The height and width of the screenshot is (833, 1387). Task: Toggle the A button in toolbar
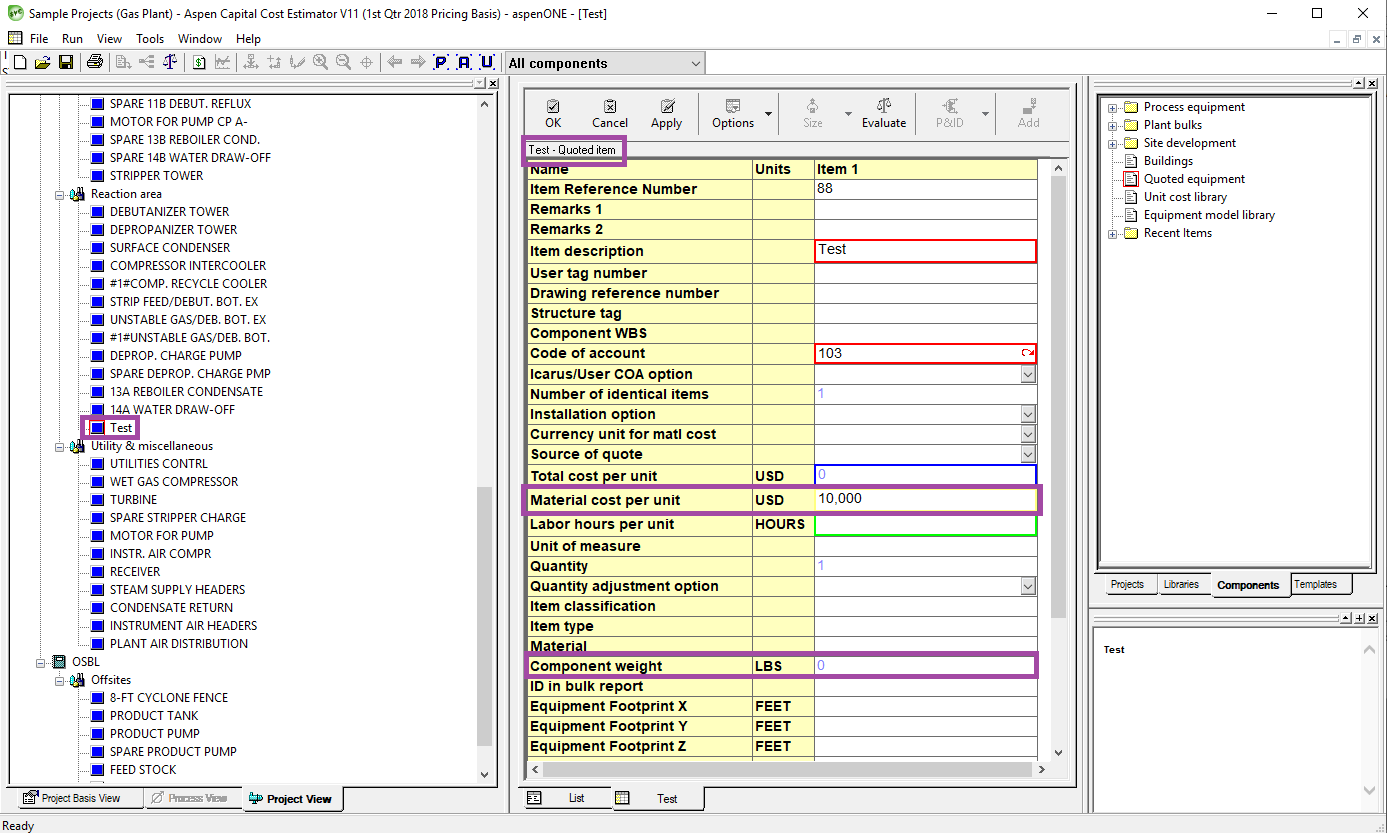coord(464,63)
